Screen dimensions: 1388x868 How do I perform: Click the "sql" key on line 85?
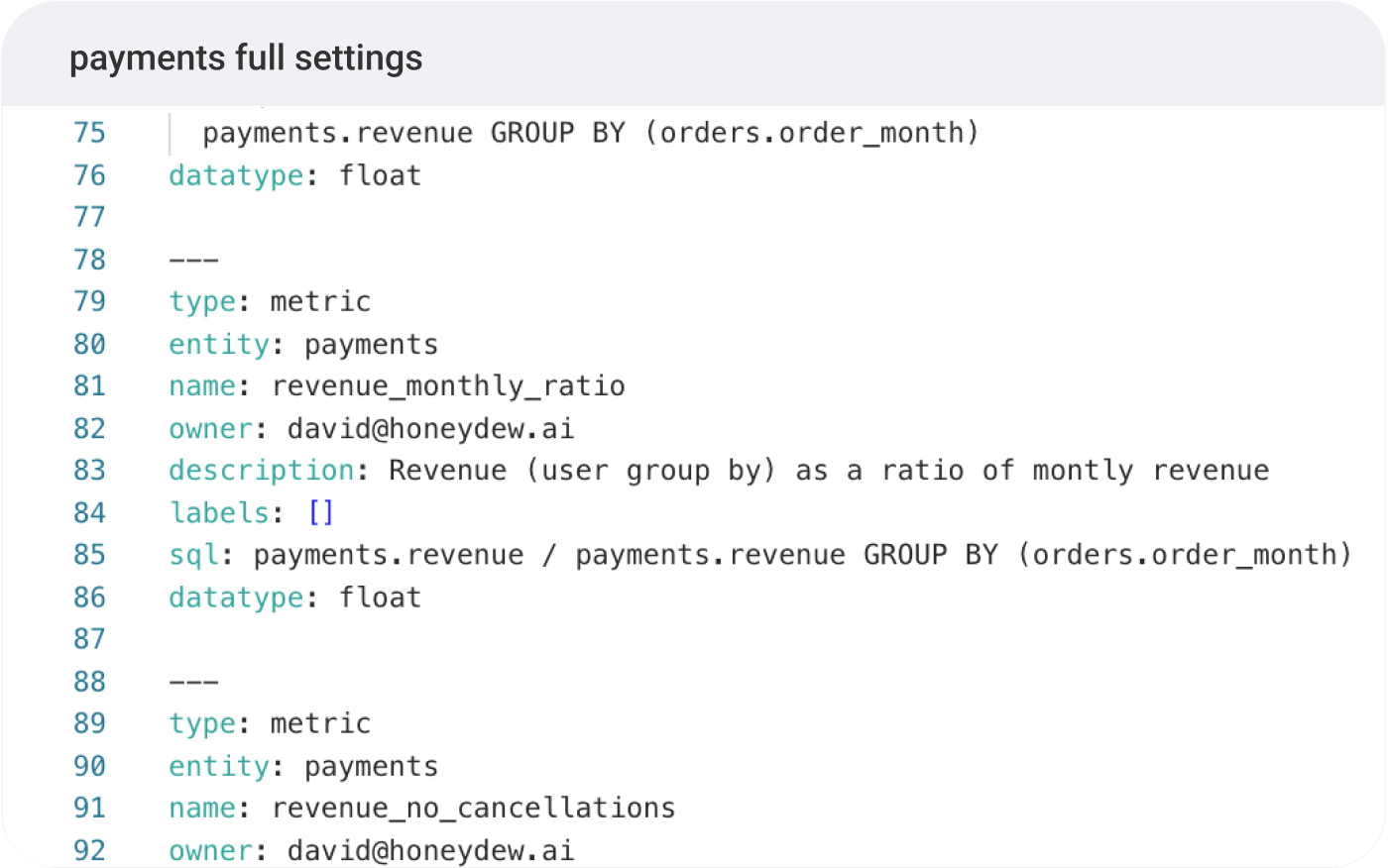point(193,554)
